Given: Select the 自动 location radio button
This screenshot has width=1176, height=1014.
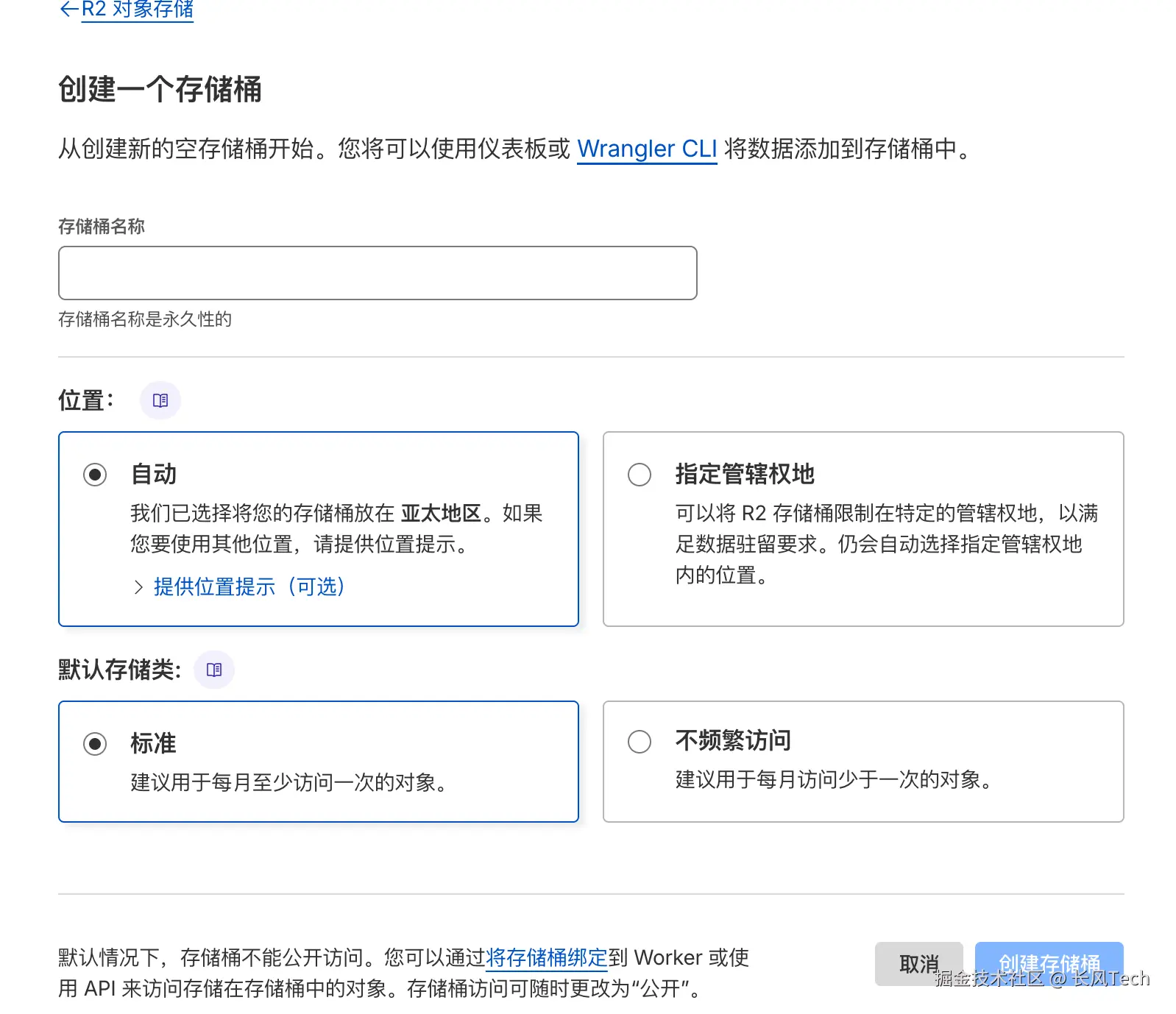Looking at the screenshot, I should point(95,475).
